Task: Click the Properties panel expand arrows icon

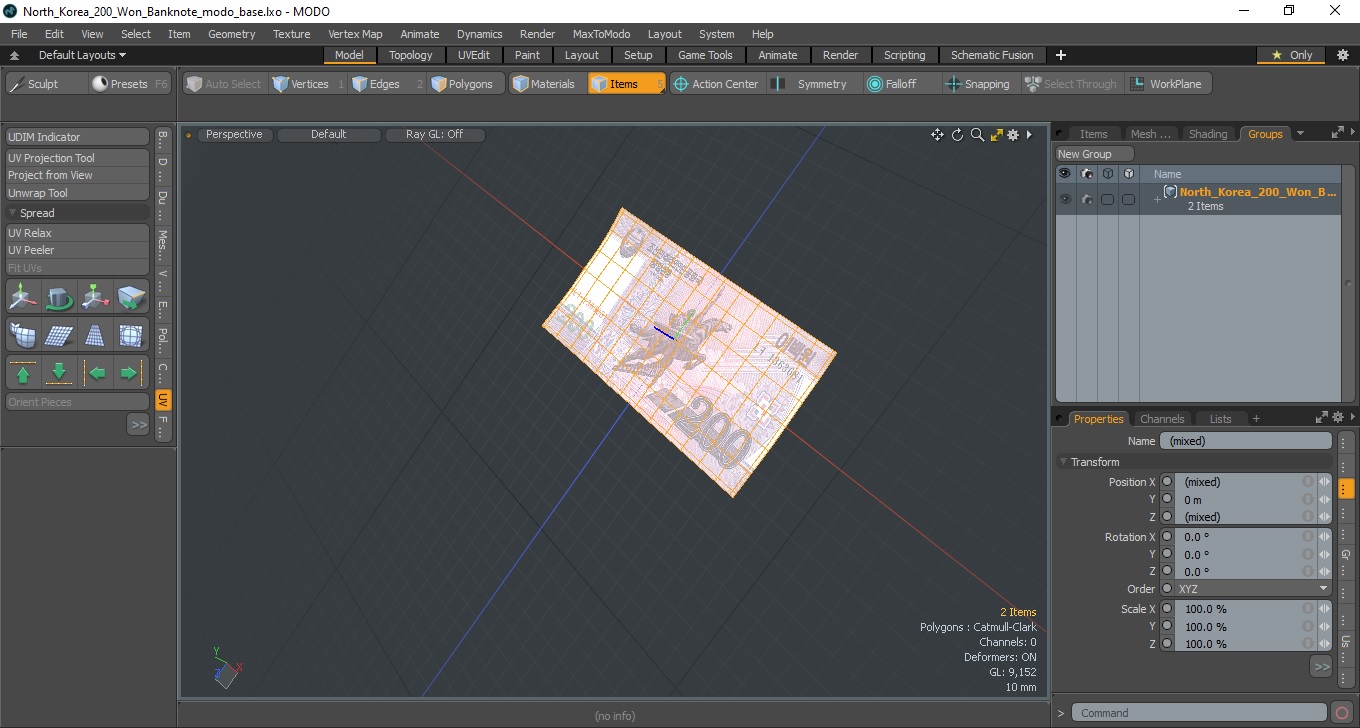Action: [x=1321, y=418]
